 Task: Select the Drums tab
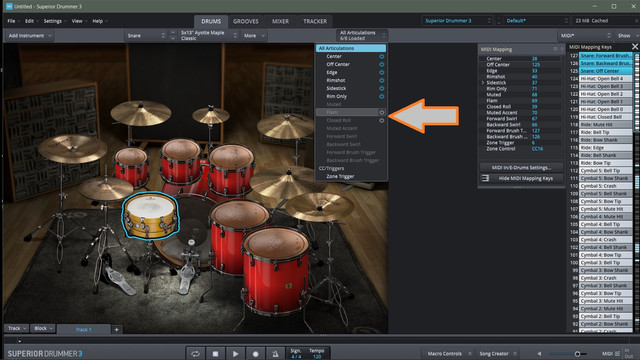211,21
